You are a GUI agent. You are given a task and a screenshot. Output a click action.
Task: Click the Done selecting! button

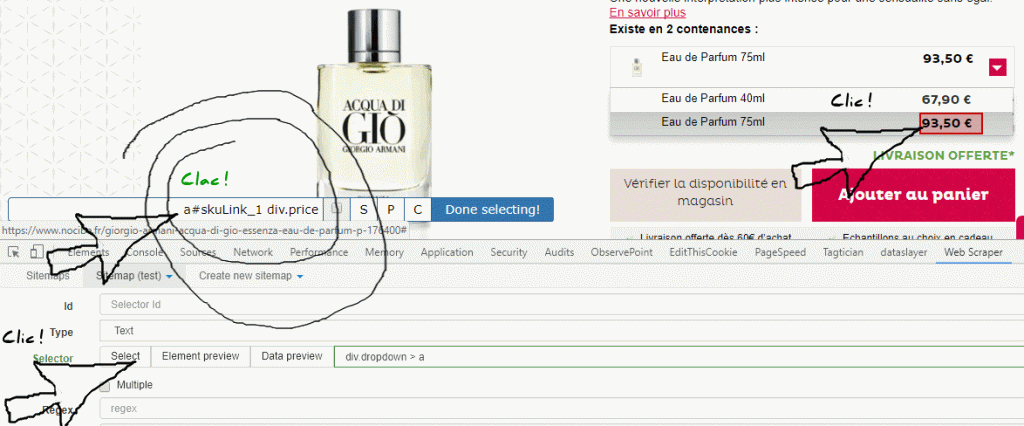tap(492, 210)
